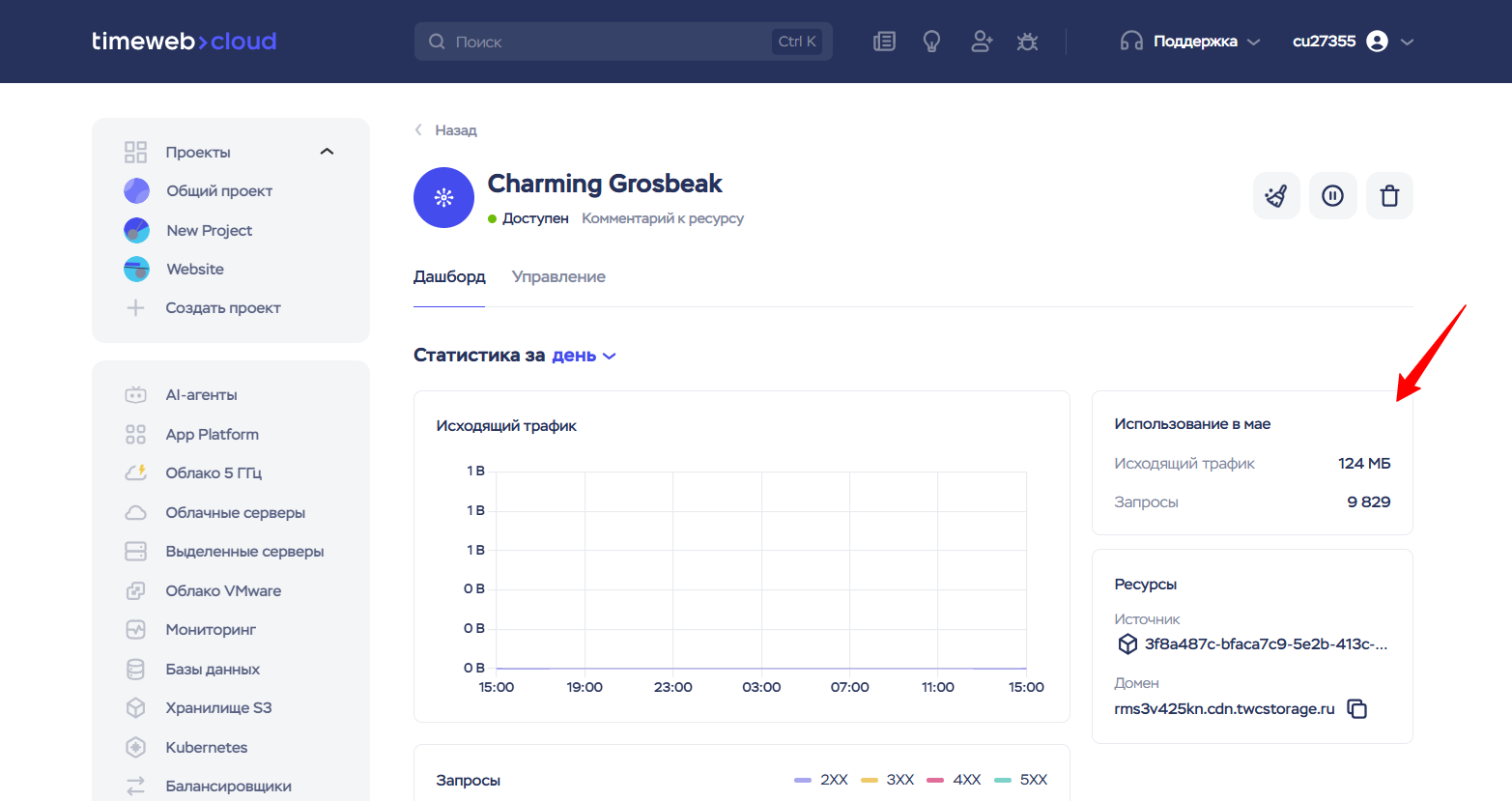Click the headphones support icon

click(x=1131, y=42)
